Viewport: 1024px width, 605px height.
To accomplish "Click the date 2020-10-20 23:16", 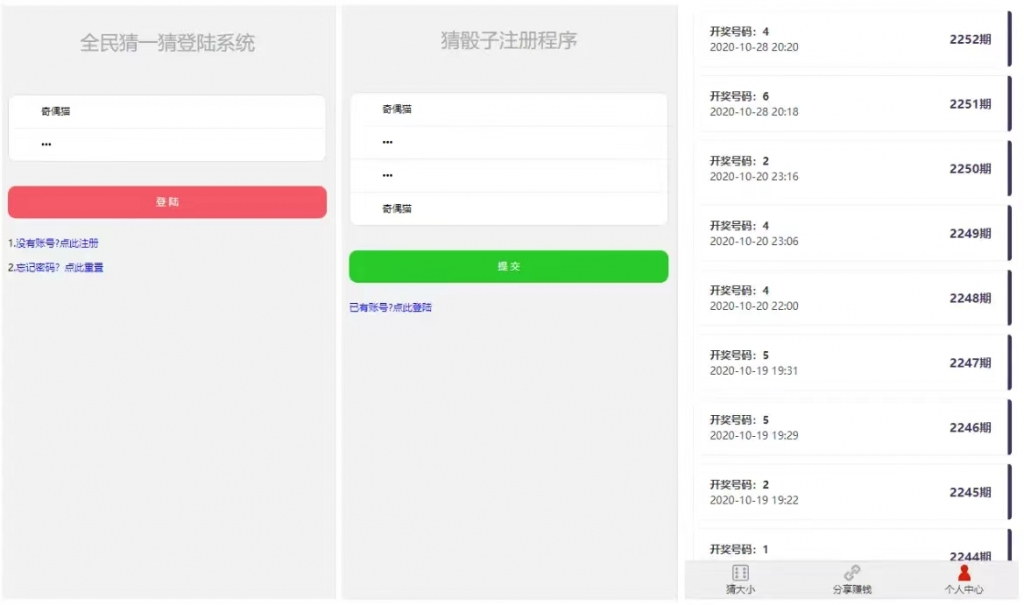I will coord(754,176).
